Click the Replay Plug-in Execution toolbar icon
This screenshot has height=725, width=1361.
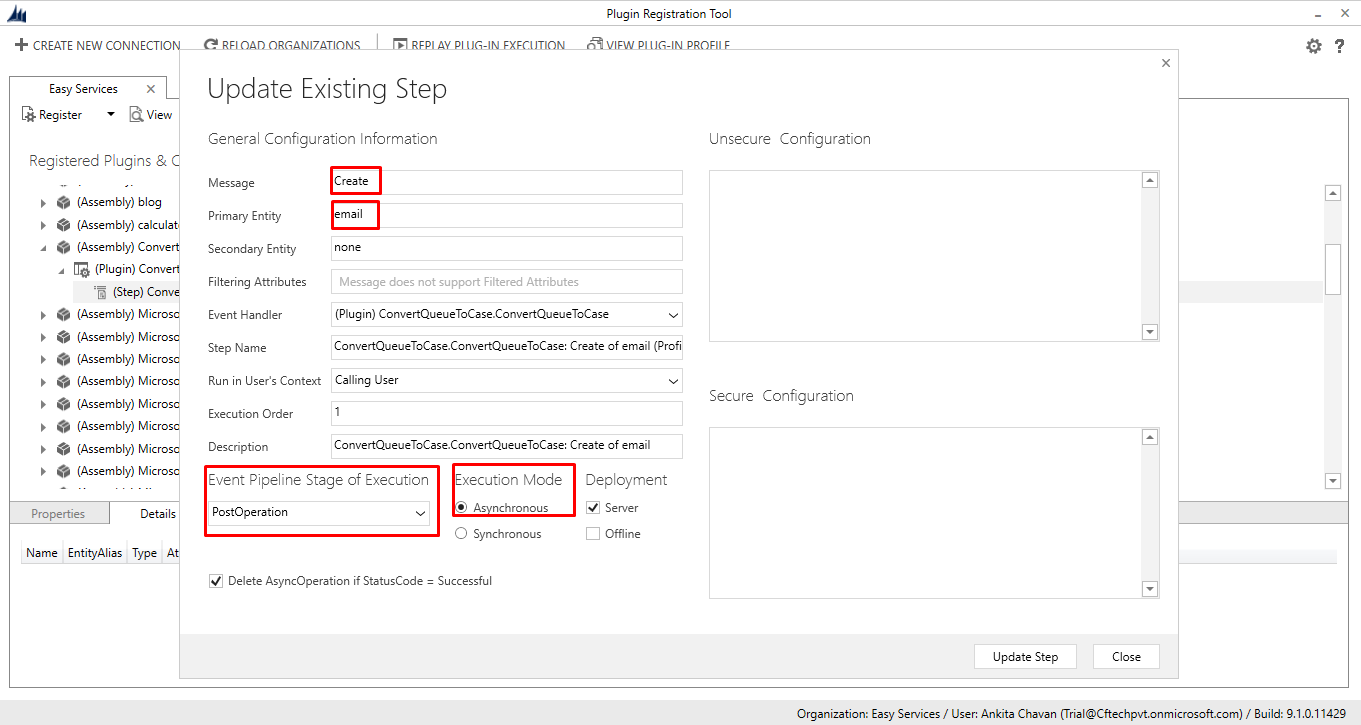coord(400,45)
